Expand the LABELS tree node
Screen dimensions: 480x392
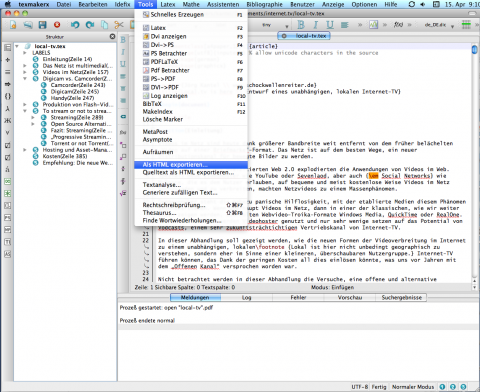(x=25, y=53)
